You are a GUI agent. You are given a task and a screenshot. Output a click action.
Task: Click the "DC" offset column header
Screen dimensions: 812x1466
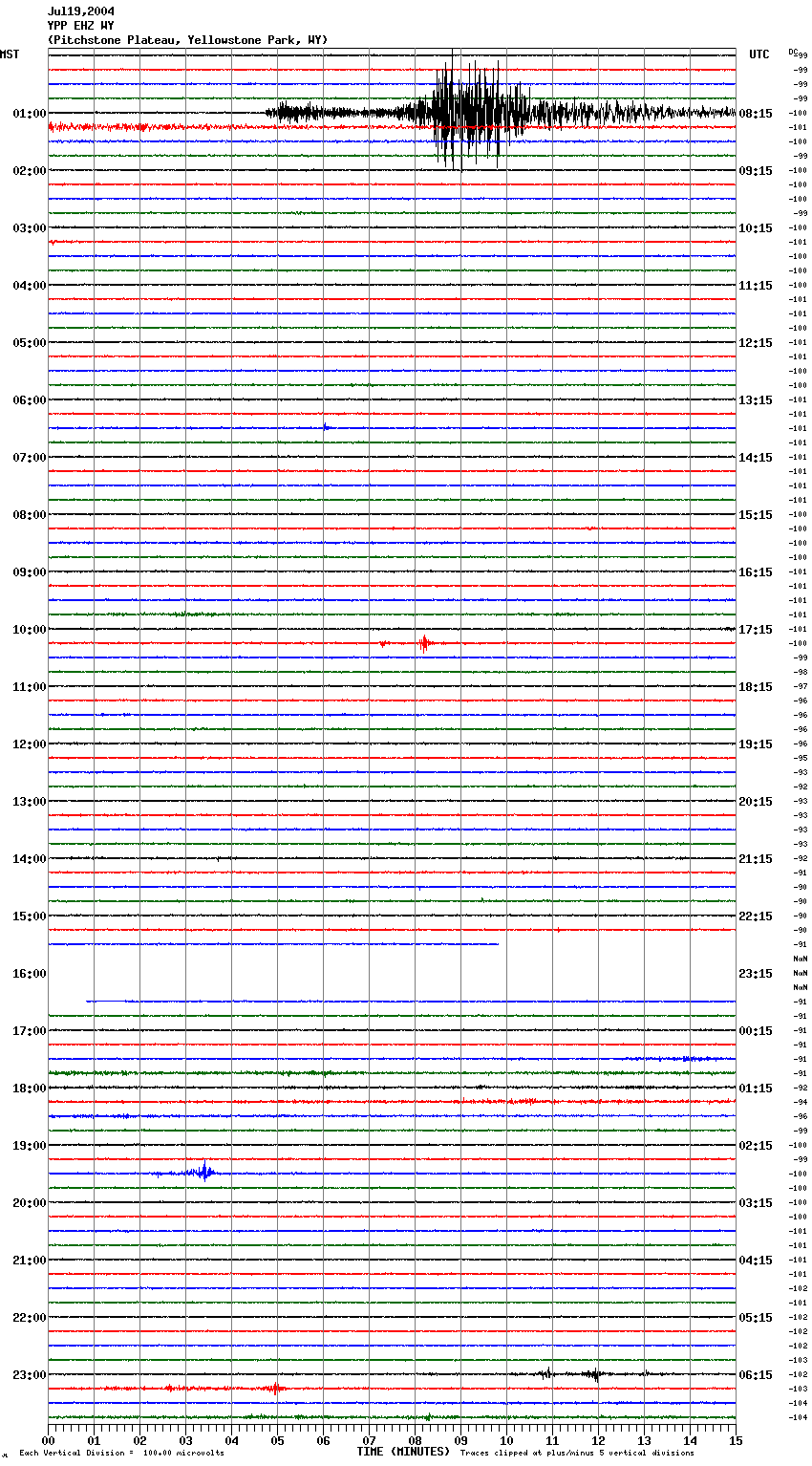coord(793,52)
